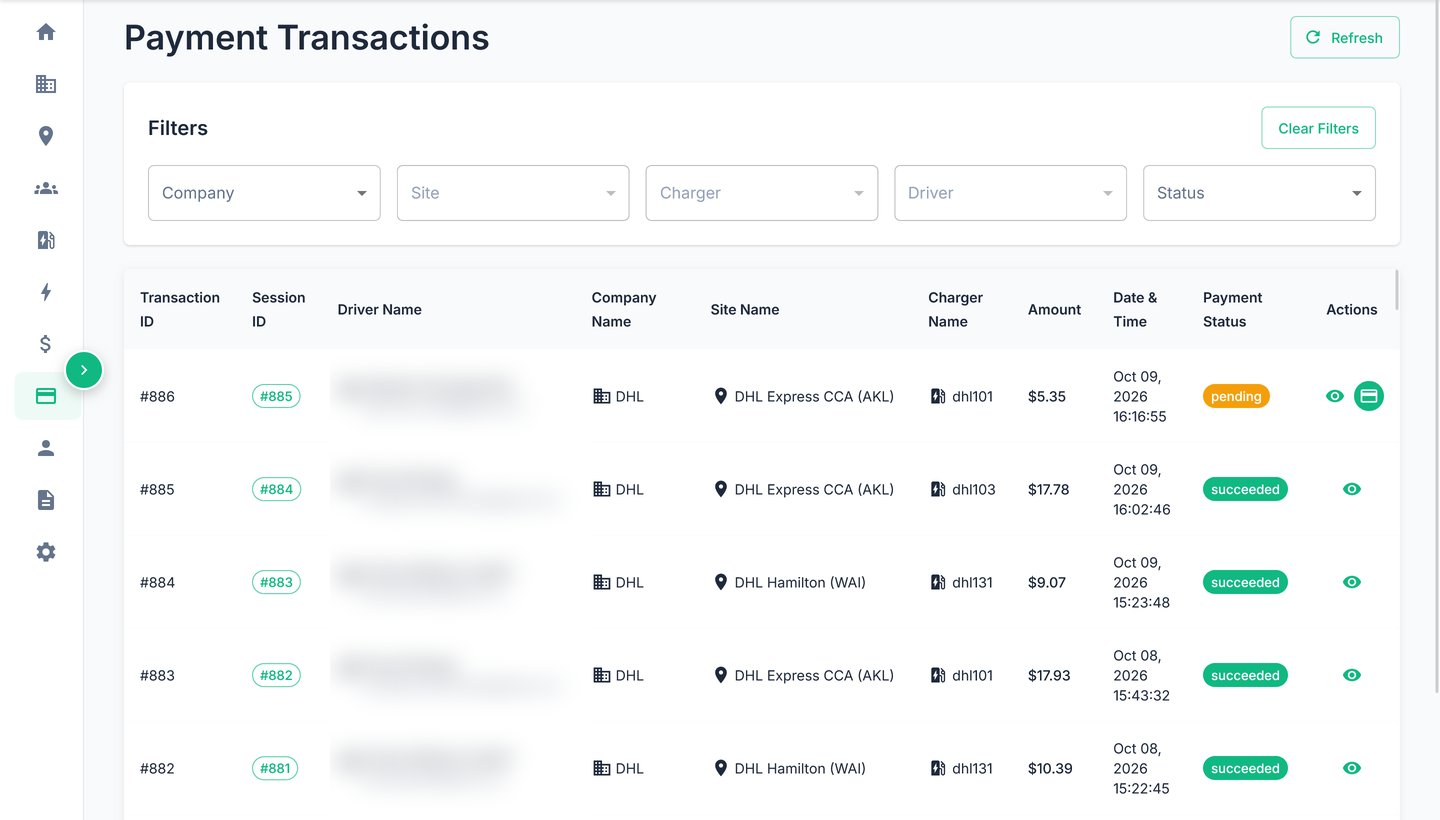The width and height of the screenshot is (1440, 820).
Task: Click the Charger Name column header
Action: [x=956, y=309]
